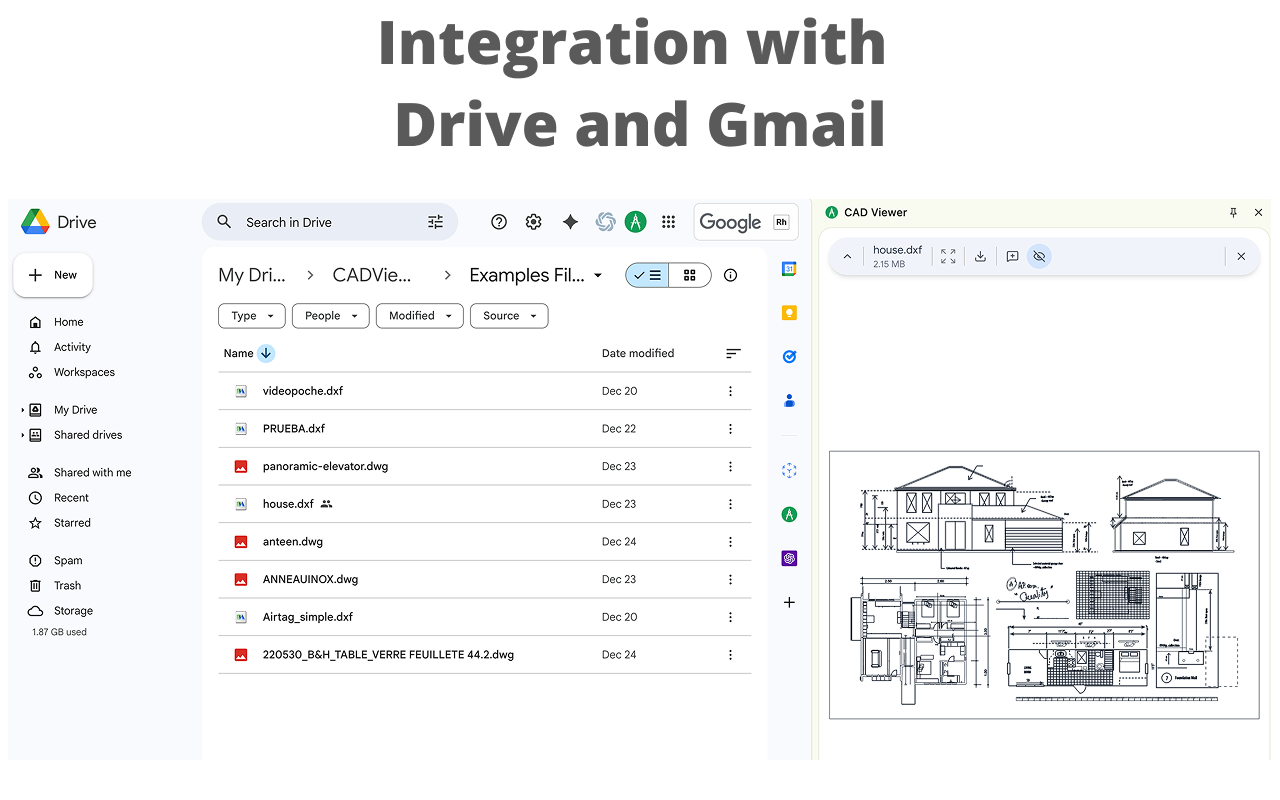Toggle the hide layers eye icon in CAD Viewer

[x=1039, y=256]
